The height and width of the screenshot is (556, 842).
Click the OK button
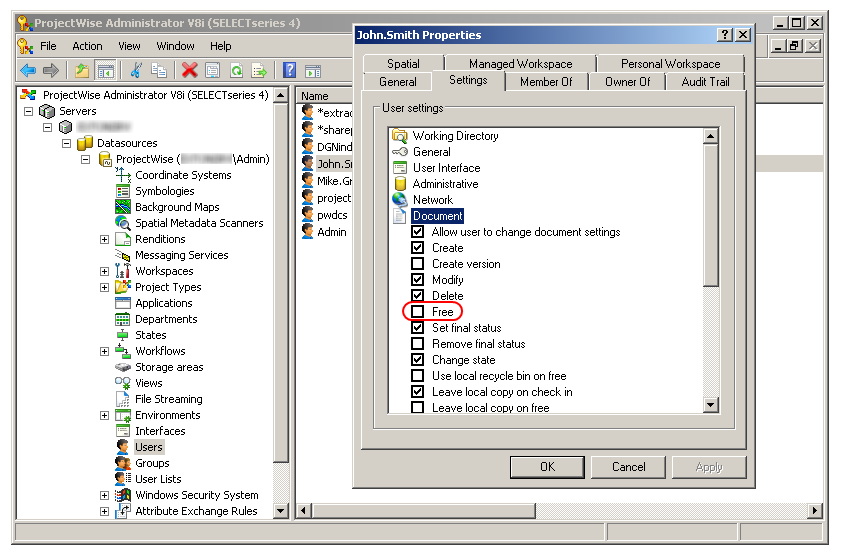[x=547, y=467]
